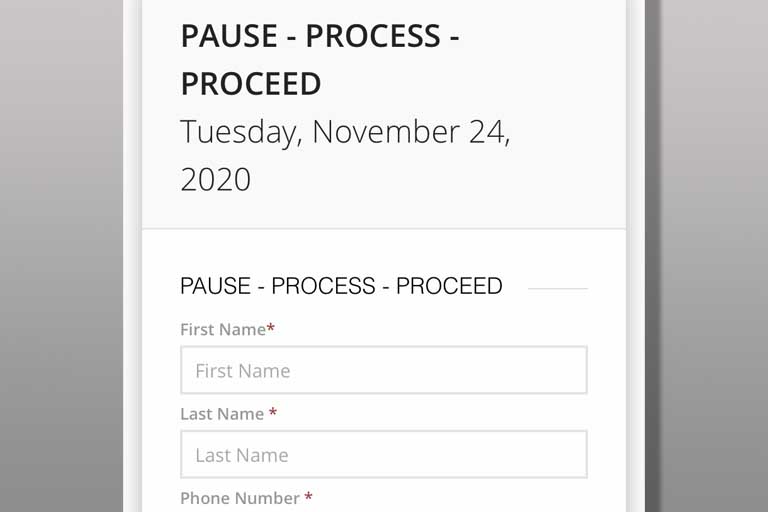Click the Phone Number field label

click(x=240, y=498)
